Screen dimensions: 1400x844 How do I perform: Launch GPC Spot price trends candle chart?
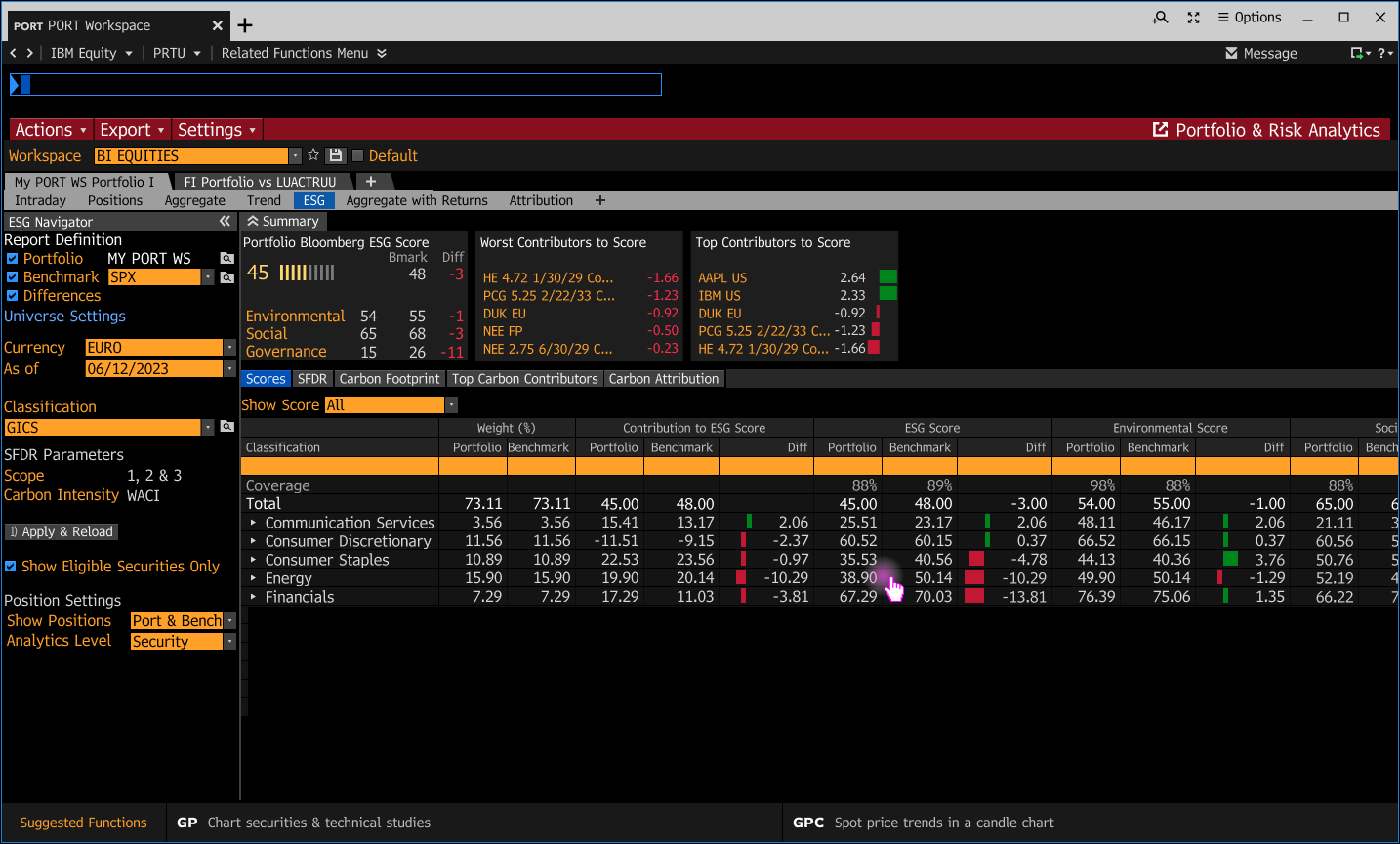click(x=924, y=823)
